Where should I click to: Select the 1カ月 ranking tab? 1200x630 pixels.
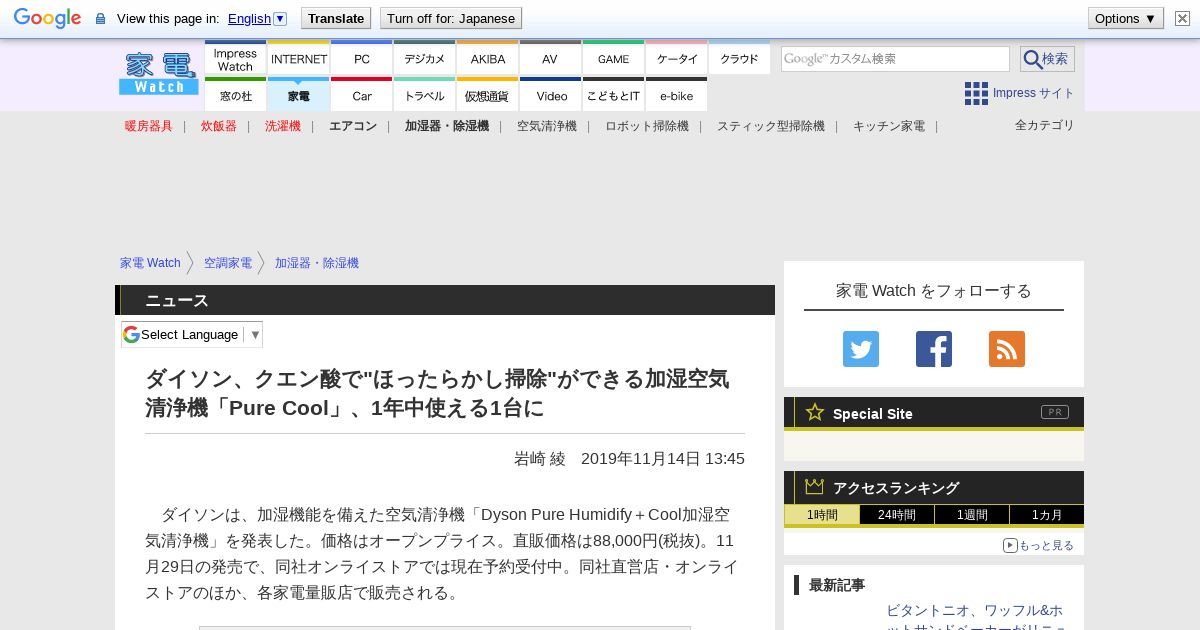pyautogui.click(x=1047, y=515)
